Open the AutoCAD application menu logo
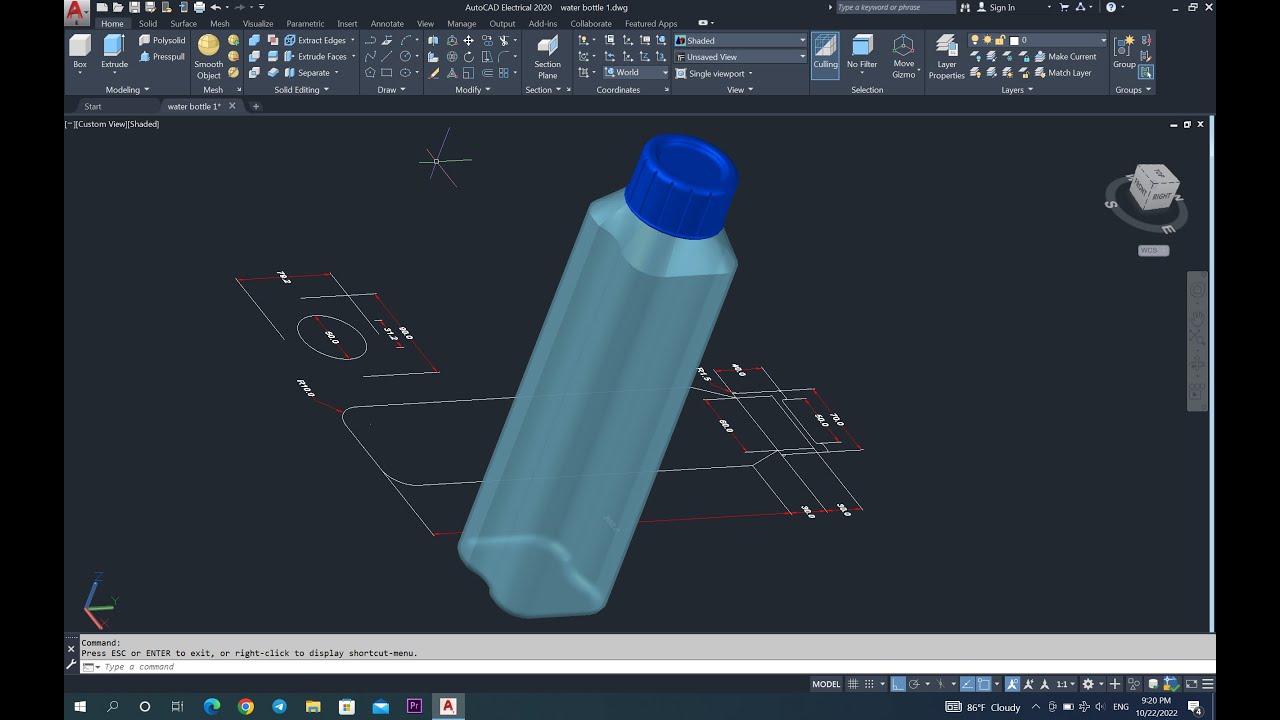 click(77, 11)
